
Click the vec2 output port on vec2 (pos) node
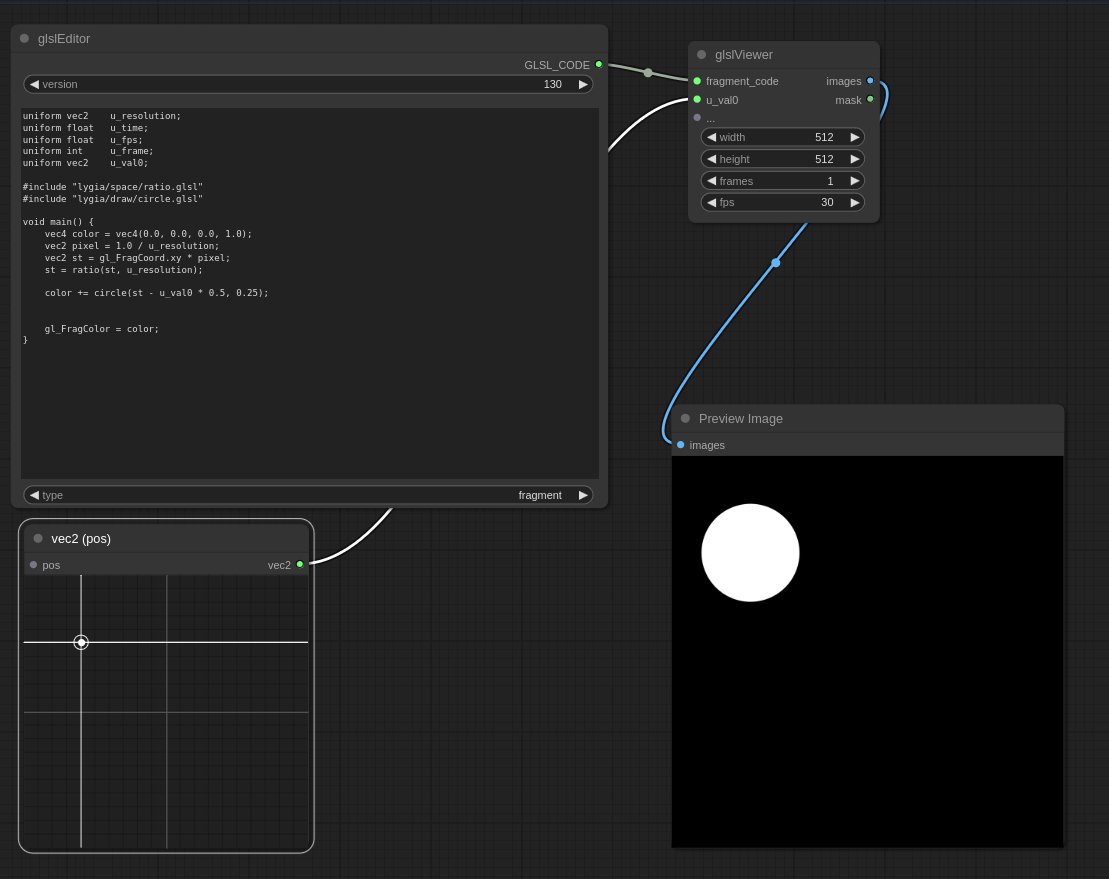300,564
